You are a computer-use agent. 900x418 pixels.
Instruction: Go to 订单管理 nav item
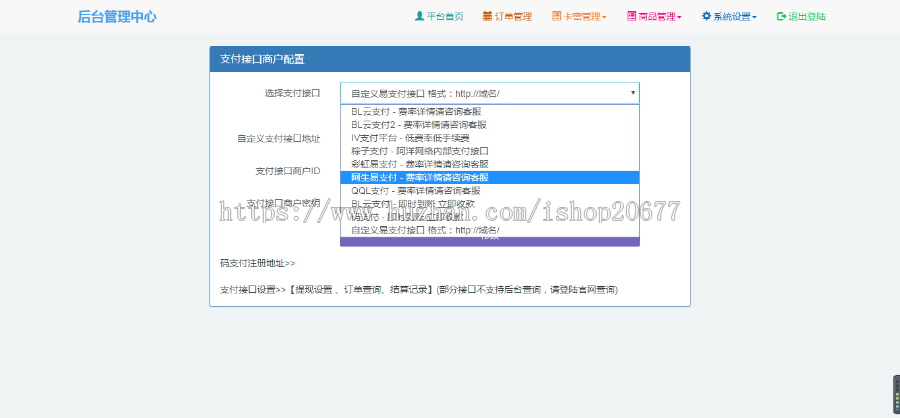[507, 17]
